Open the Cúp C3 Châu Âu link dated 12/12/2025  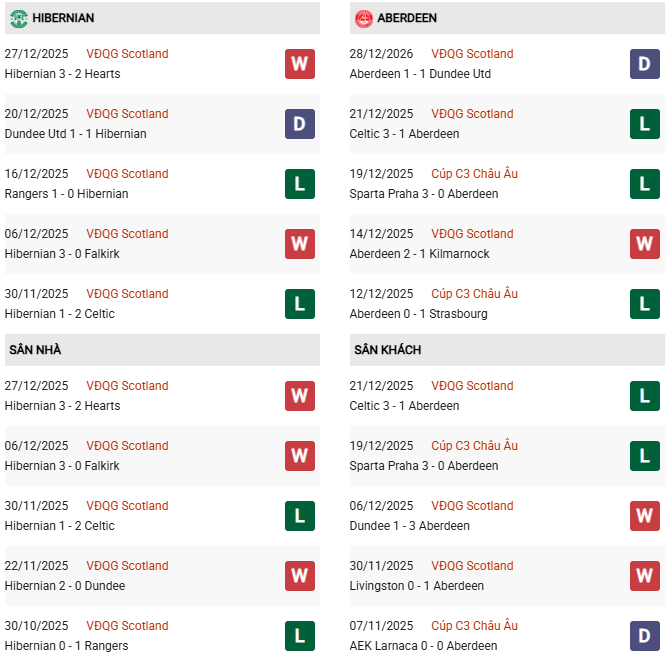point(474,294)
